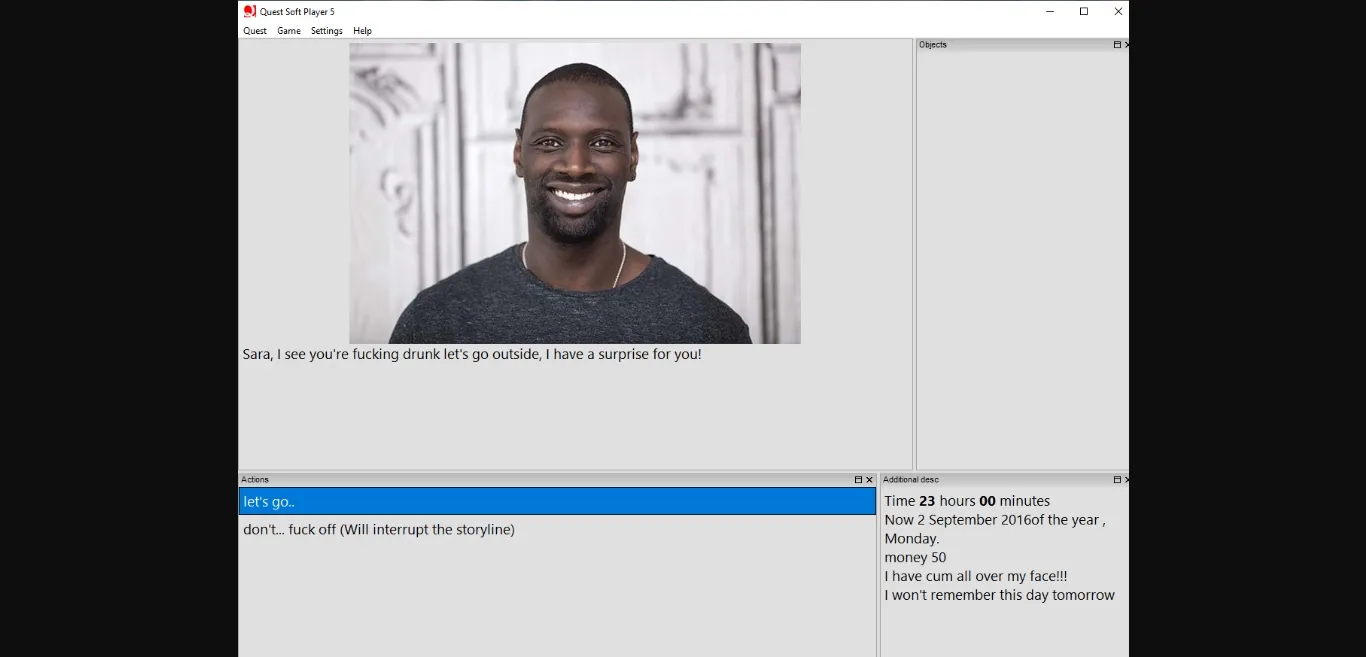Open the Quest menu
Viewport: 1366px width, 657px height.
point(255,31)
